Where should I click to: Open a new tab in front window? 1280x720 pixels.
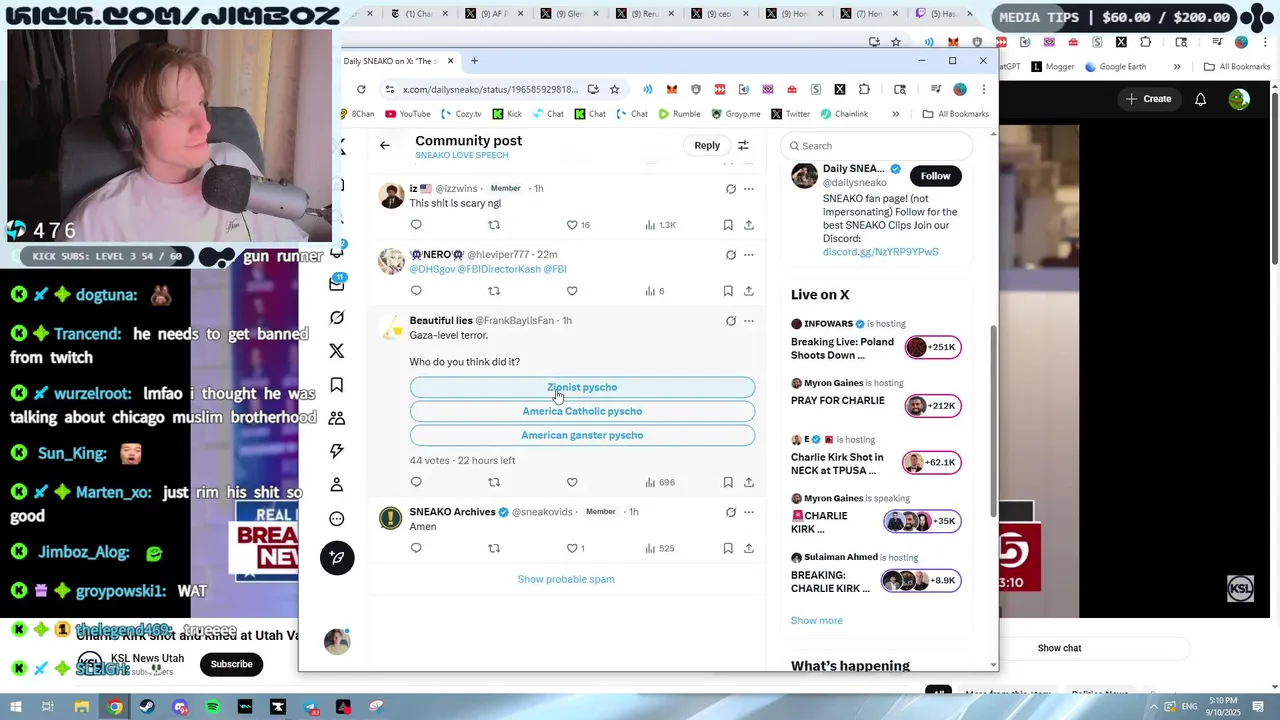click(474, 61)
